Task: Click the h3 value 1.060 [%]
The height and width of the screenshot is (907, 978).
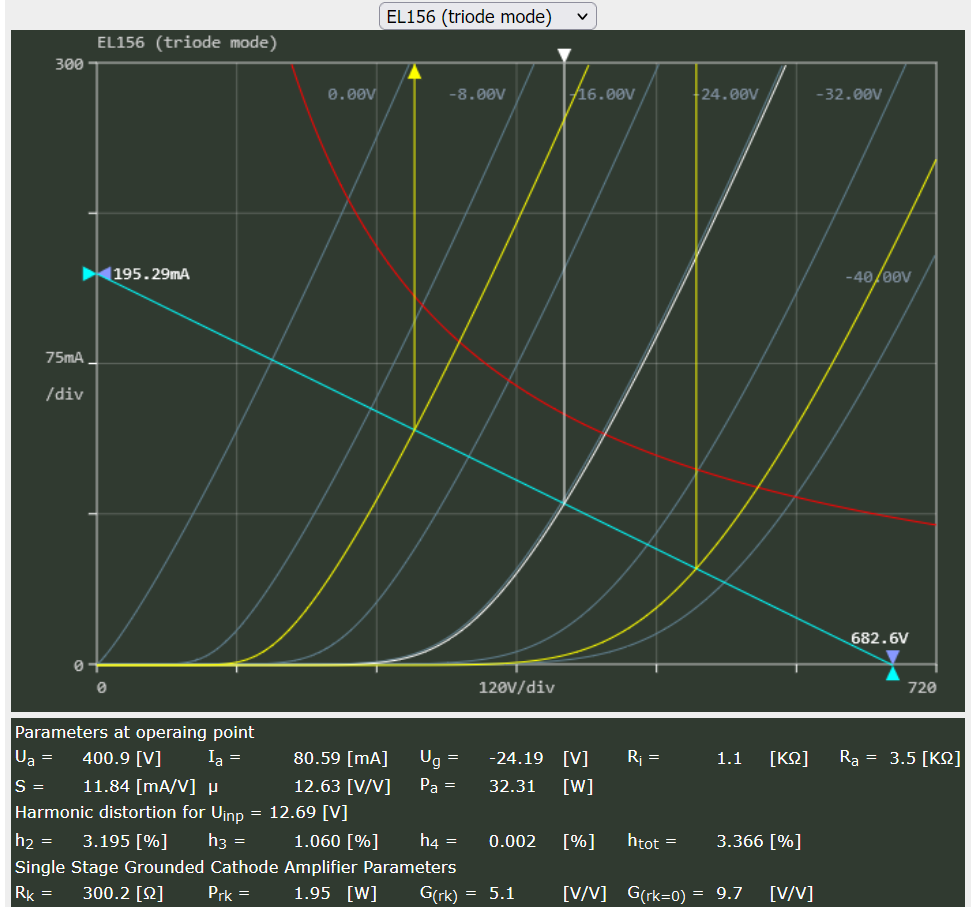Action: click(x=336, y=841)
